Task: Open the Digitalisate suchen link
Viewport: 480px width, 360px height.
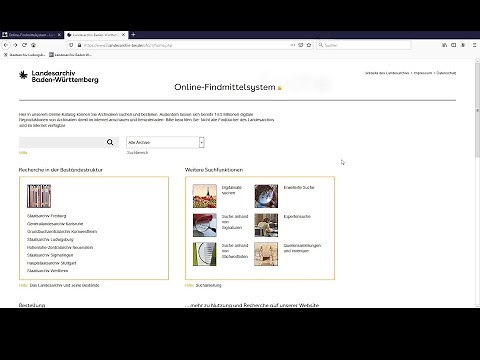Action: [232, 190]
